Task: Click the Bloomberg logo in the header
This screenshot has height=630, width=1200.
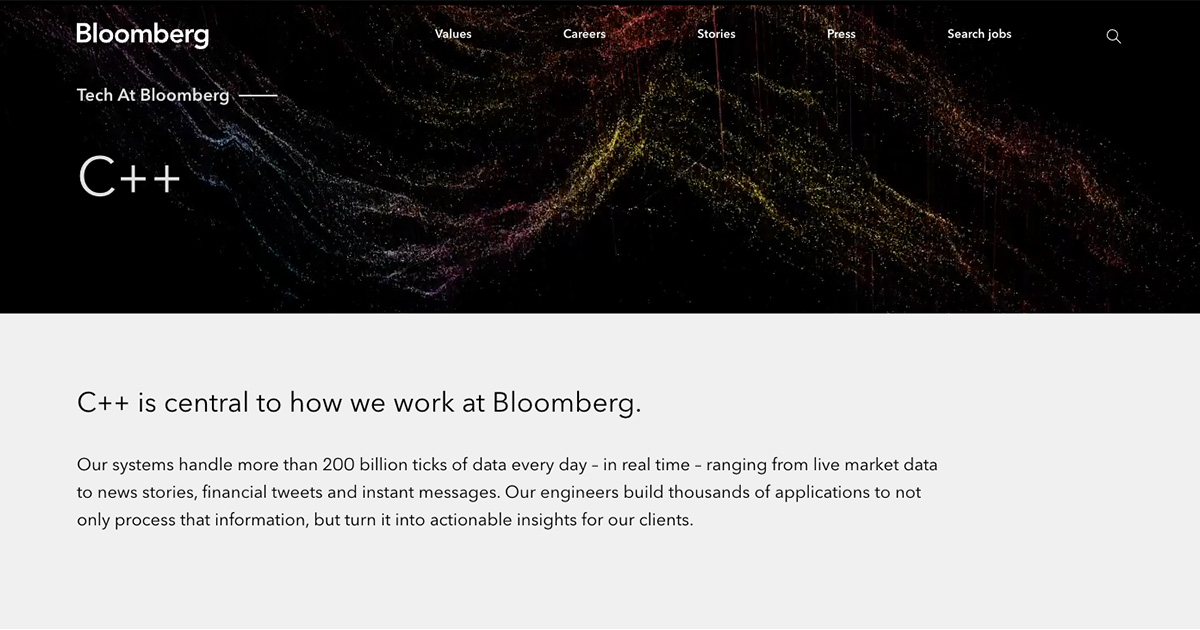Action: point(143,35)
